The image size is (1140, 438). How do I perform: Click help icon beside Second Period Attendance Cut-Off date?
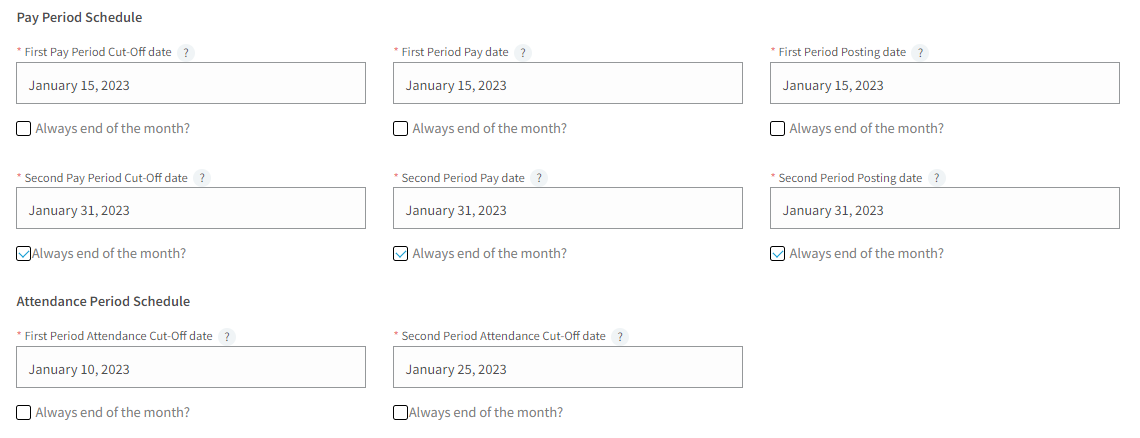coord(620,337)
